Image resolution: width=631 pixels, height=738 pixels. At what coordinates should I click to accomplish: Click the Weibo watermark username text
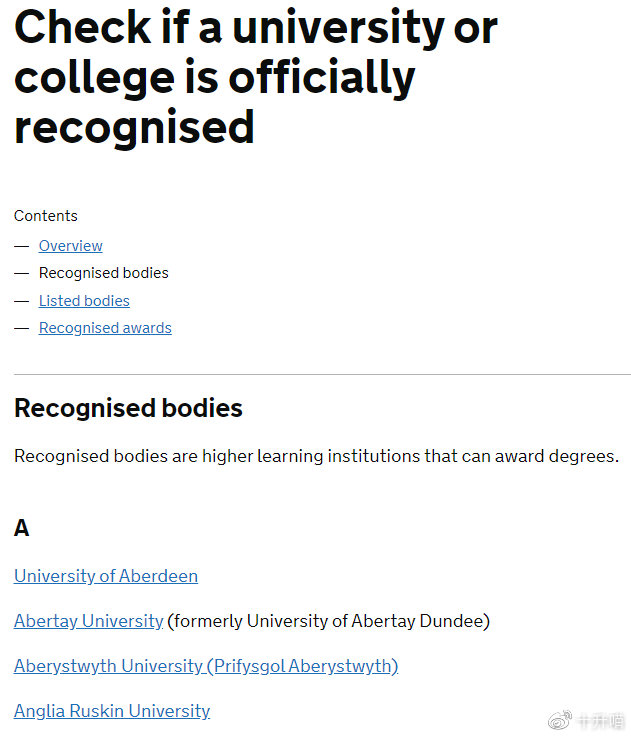pos(600,721)
